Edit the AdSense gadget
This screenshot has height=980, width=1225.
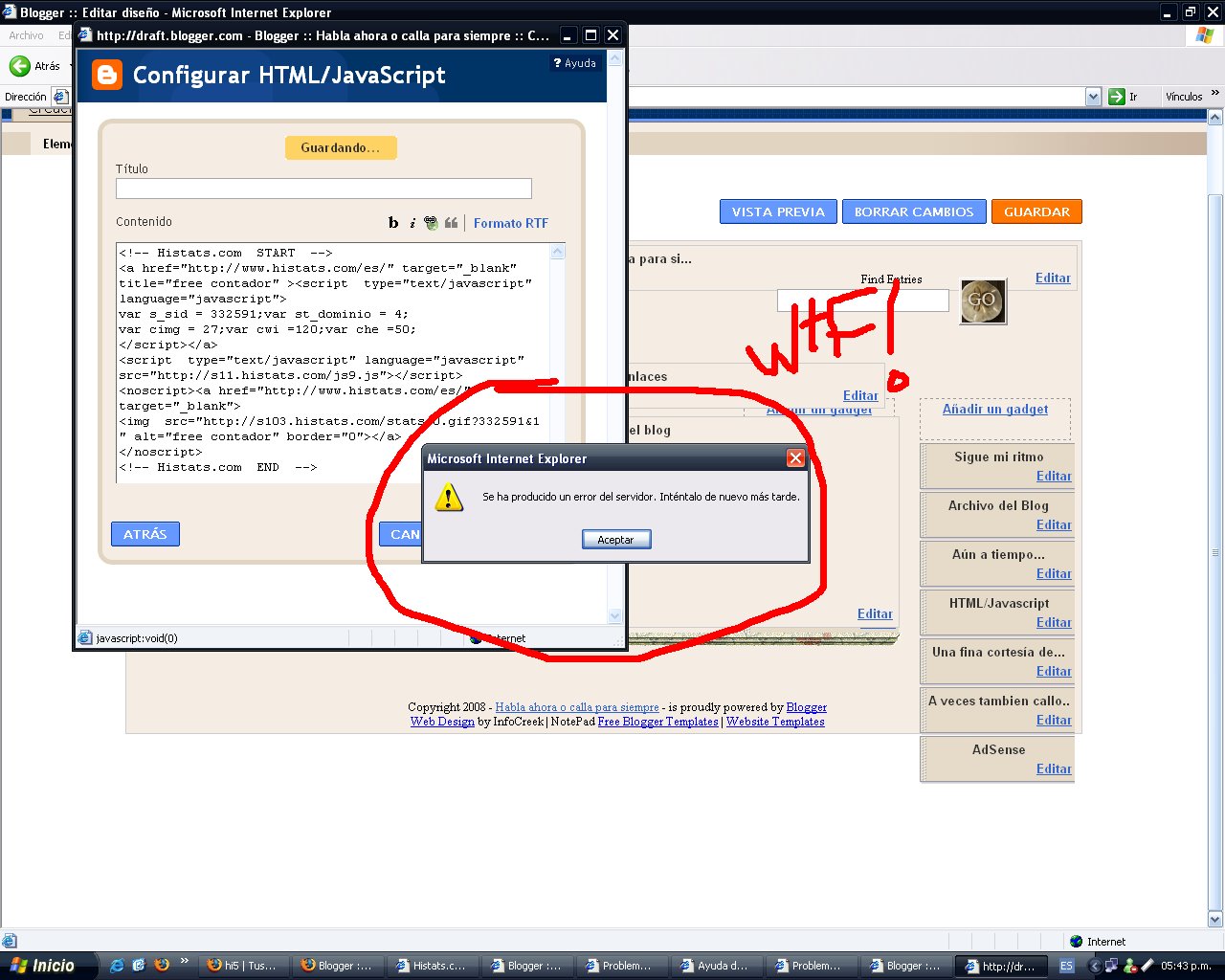coord(1054,768)
